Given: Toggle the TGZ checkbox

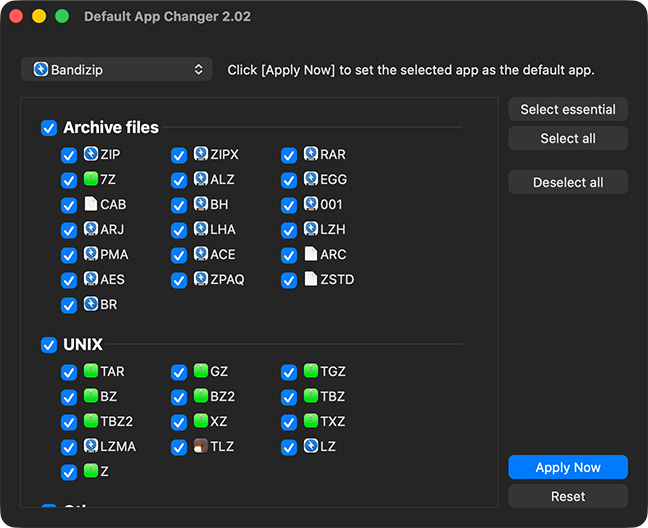Looking at the screenshot, I should tap(289, 373).
